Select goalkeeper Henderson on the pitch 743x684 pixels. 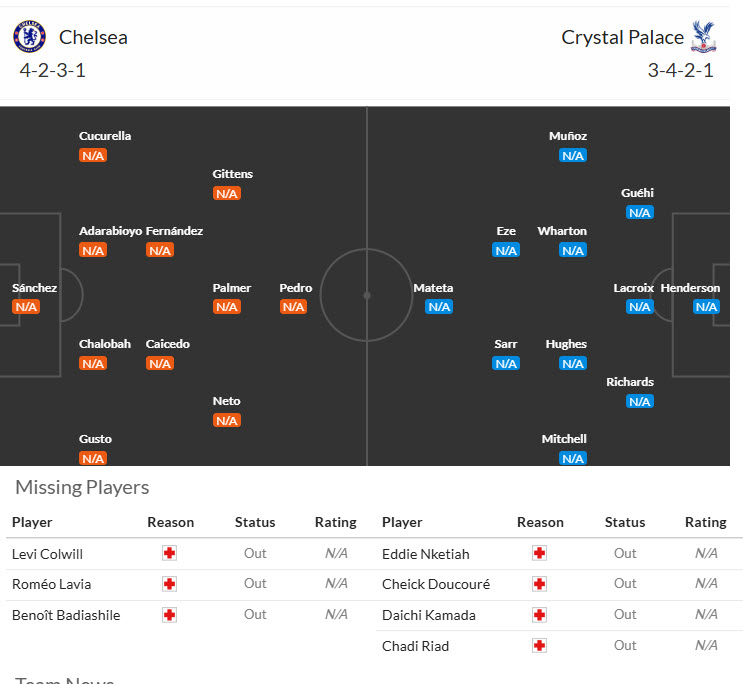pos(690,288)
